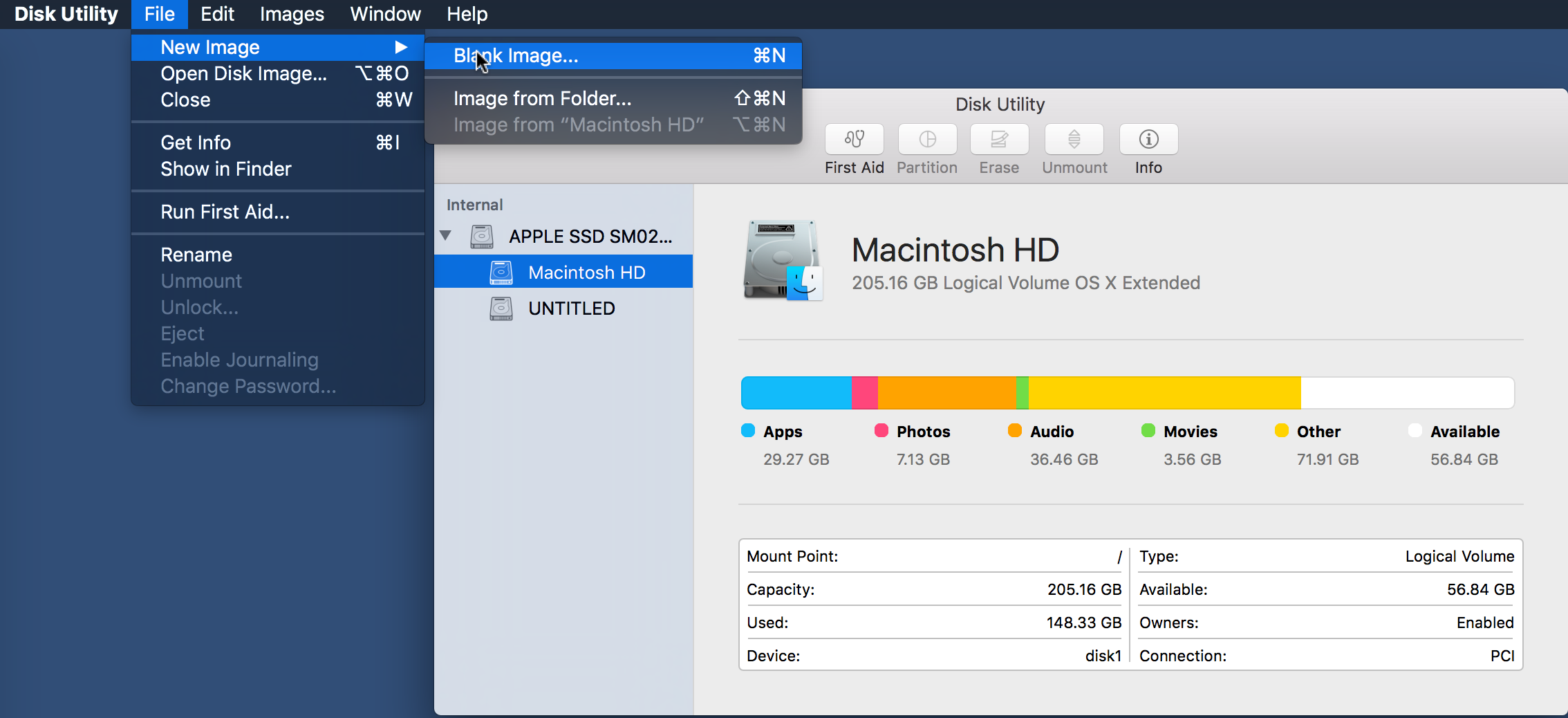1568x718 pixels.
Task: Select Macintosh HD in the sidebar
Action: (563, 273)
